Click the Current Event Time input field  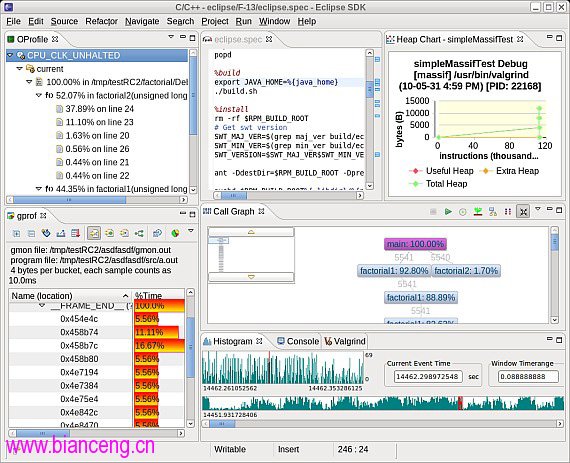point(428,377)
